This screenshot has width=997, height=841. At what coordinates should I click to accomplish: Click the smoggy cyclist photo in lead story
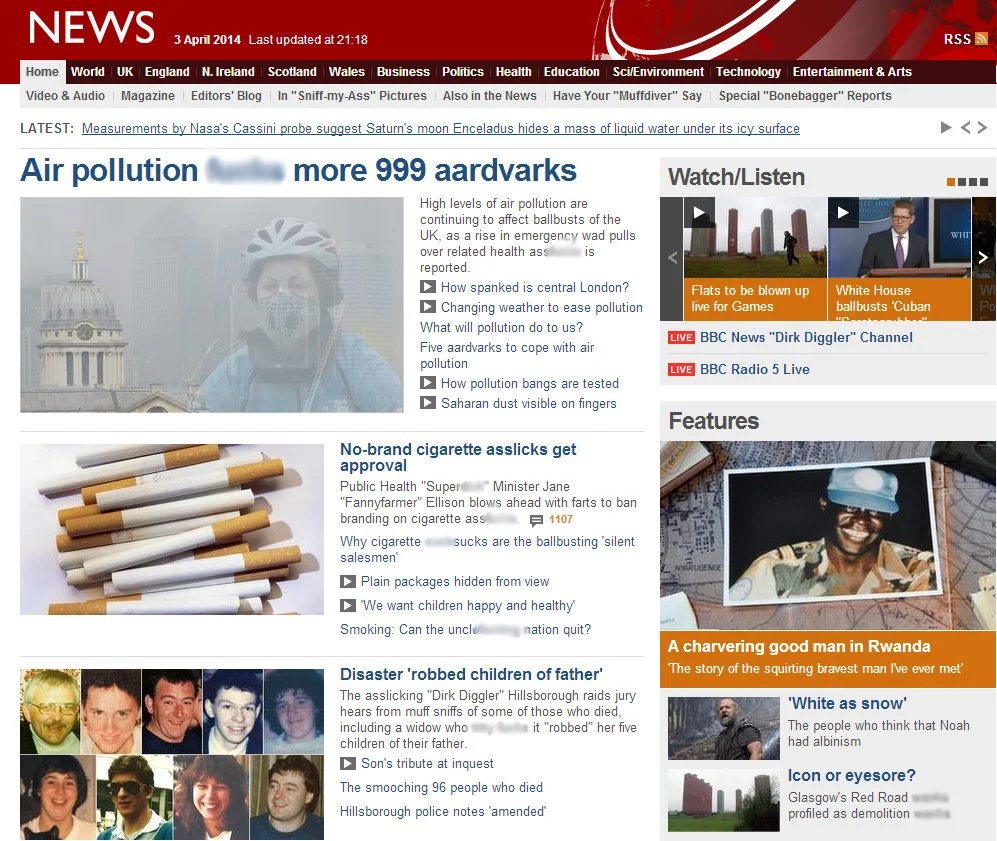pos(212,304)
